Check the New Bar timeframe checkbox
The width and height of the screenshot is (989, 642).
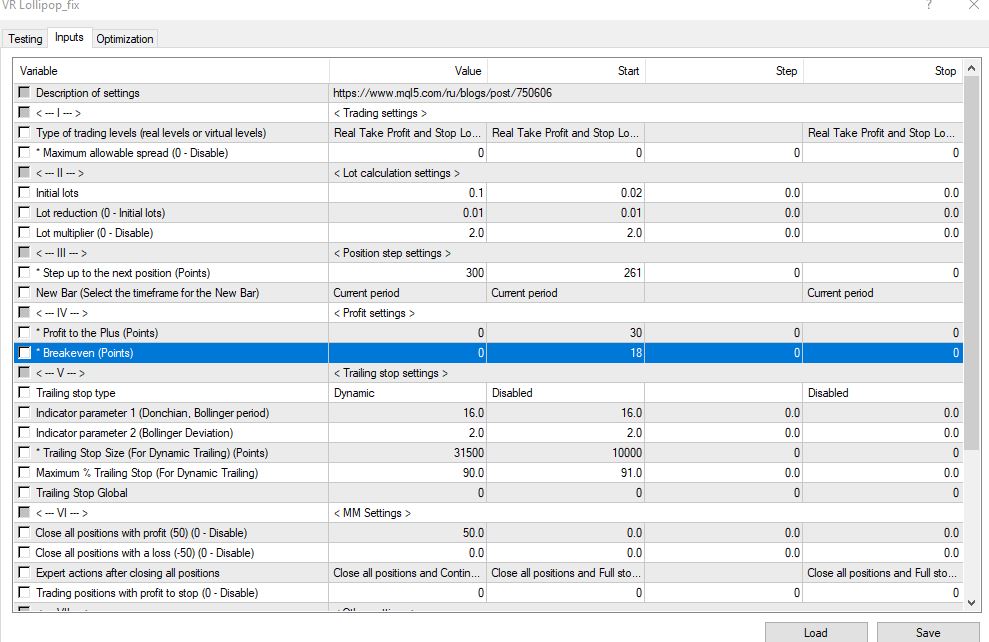point(24,293)
